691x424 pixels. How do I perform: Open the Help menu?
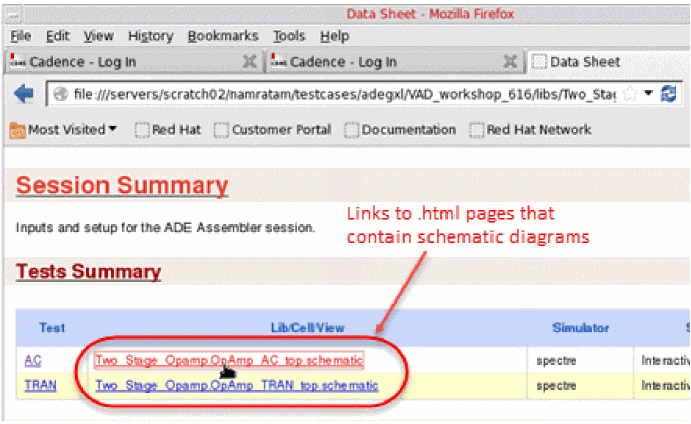point(334,36)
